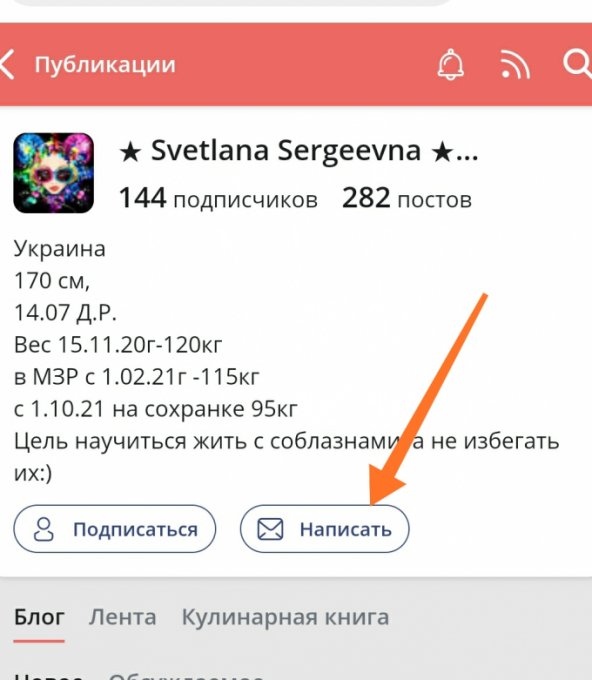The width and height of the screenshot is (592, 680).
Task: Switch to the Лента tab
Action: (x=122, y=617)
